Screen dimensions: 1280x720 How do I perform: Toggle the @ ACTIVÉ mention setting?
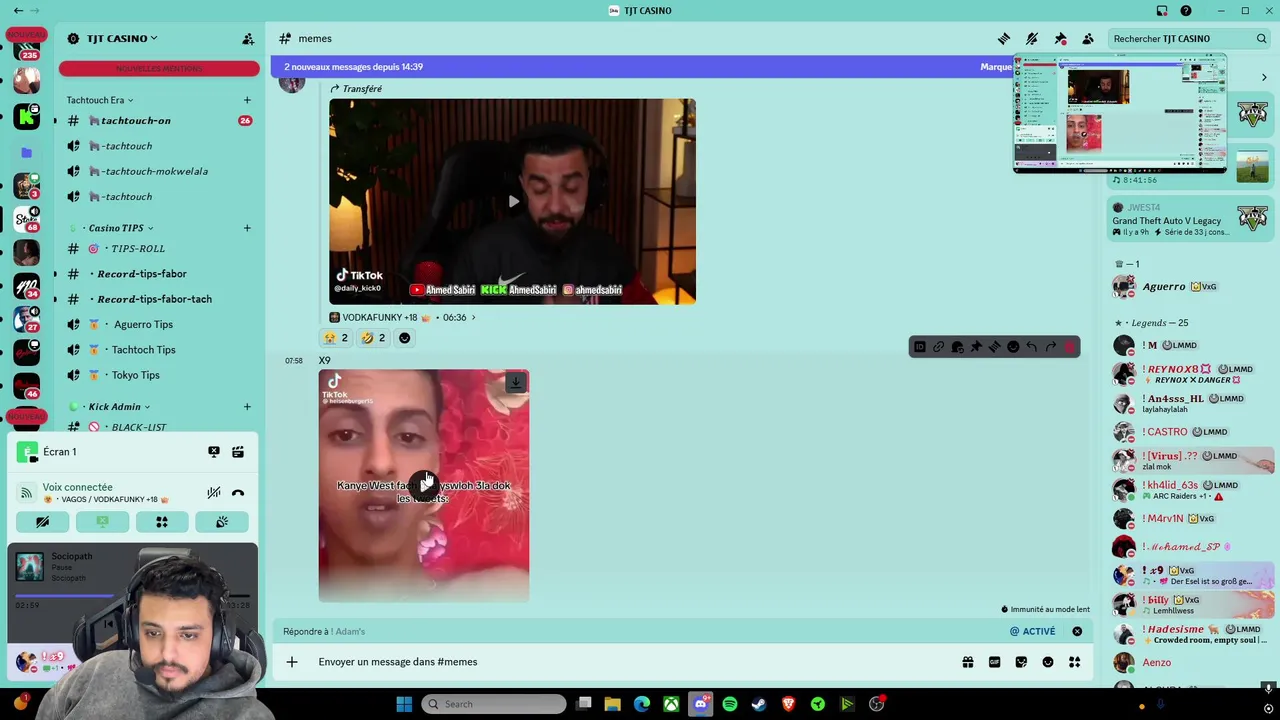coord(1032,631)
